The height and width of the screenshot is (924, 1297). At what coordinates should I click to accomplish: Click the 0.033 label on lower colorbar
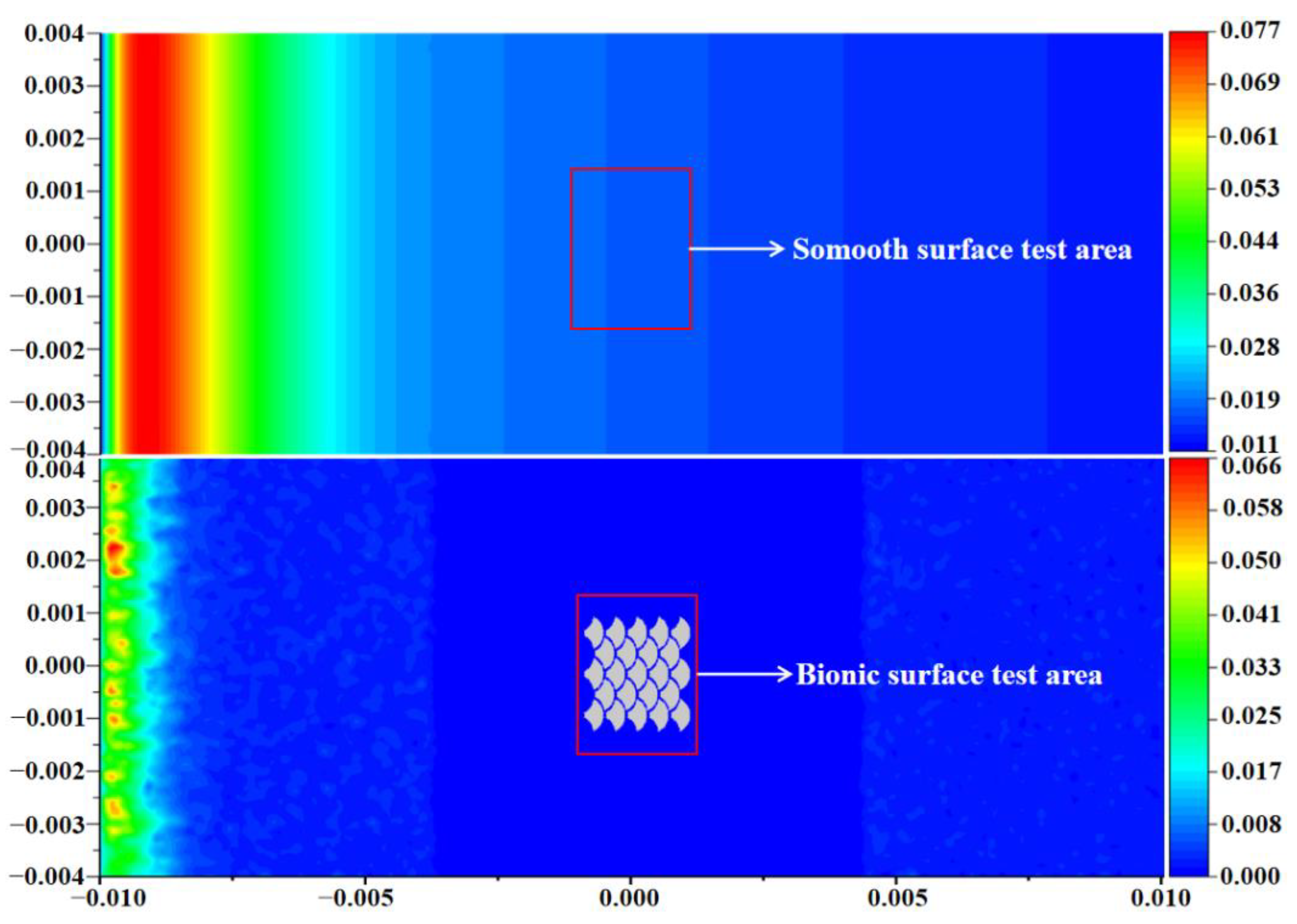1251,666
